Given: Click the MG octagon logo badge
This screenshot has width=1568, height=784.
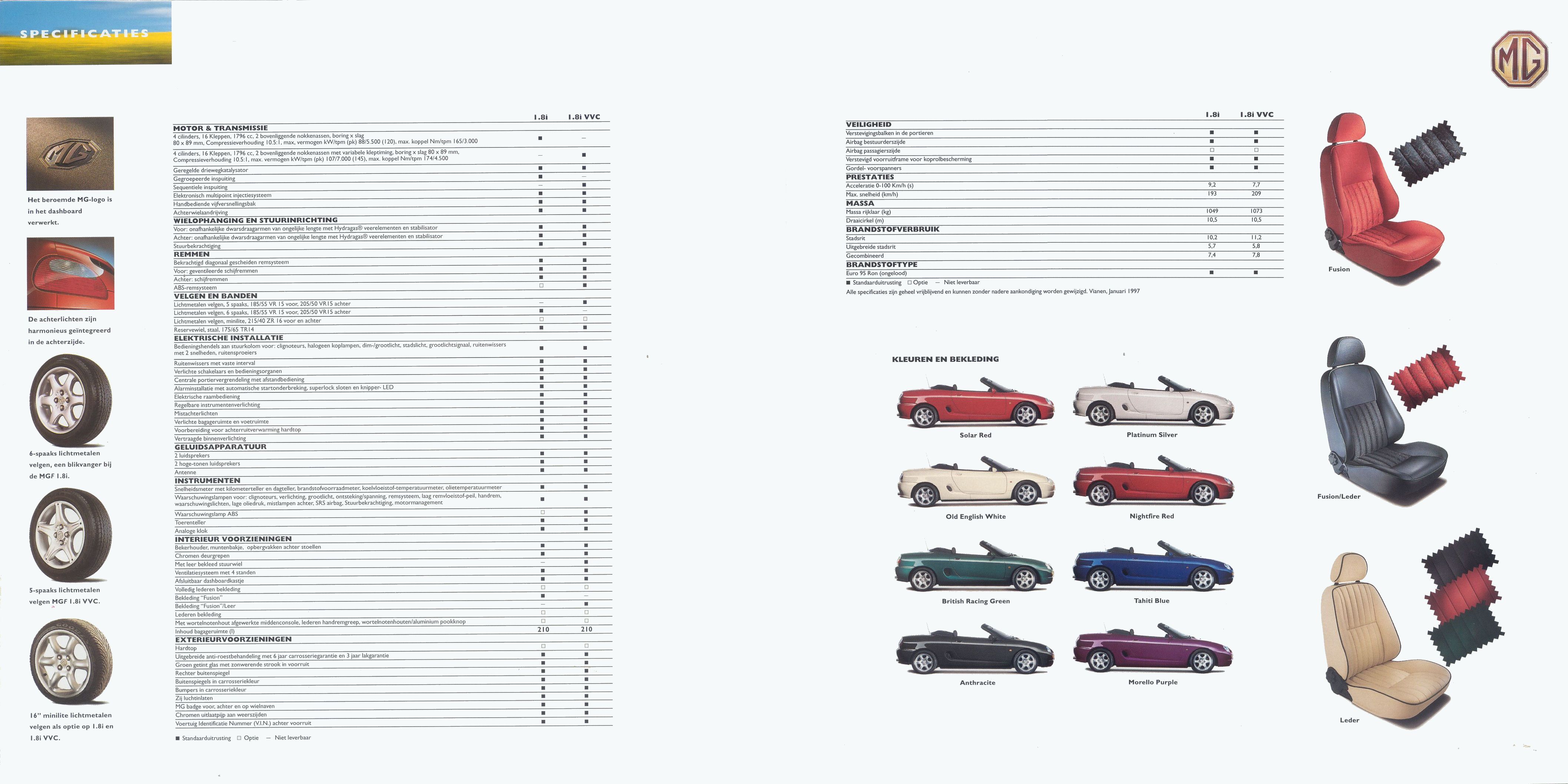Looking at the screenshot, I should coord(1519,59).
